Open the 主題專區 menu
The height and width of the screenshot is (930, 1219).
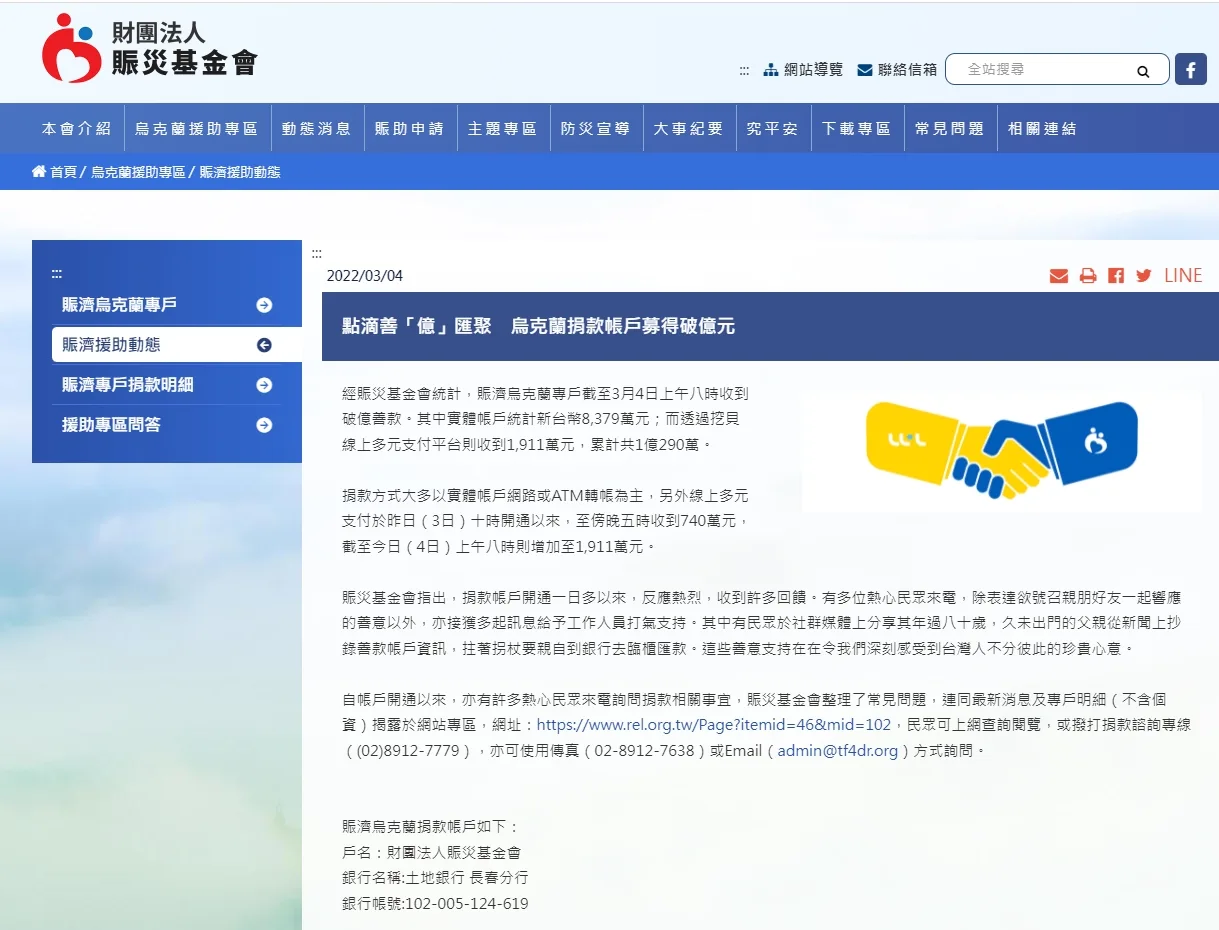coord(502,128)
